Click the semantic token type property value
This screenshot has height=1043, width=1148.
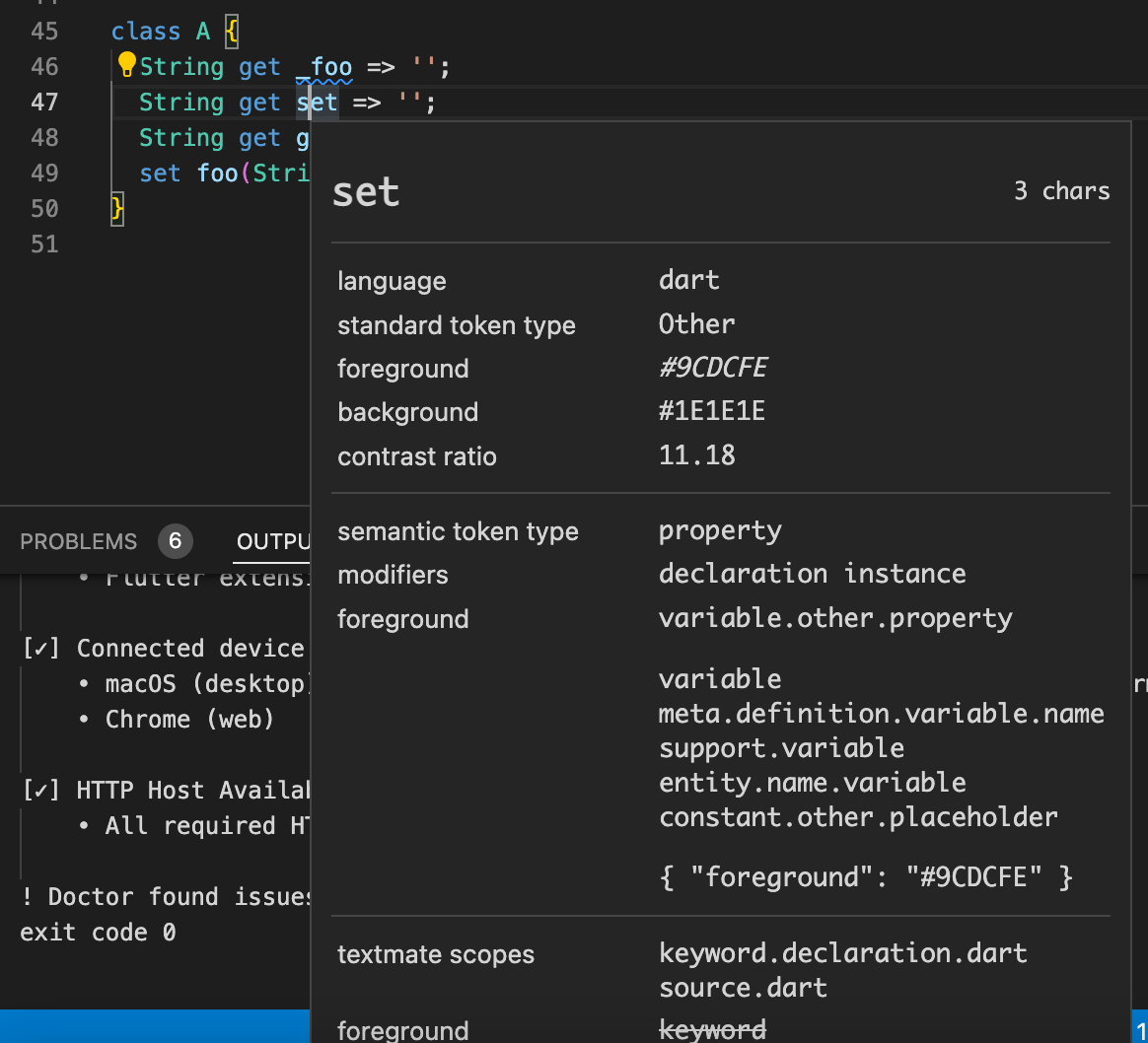pos(720,531)
